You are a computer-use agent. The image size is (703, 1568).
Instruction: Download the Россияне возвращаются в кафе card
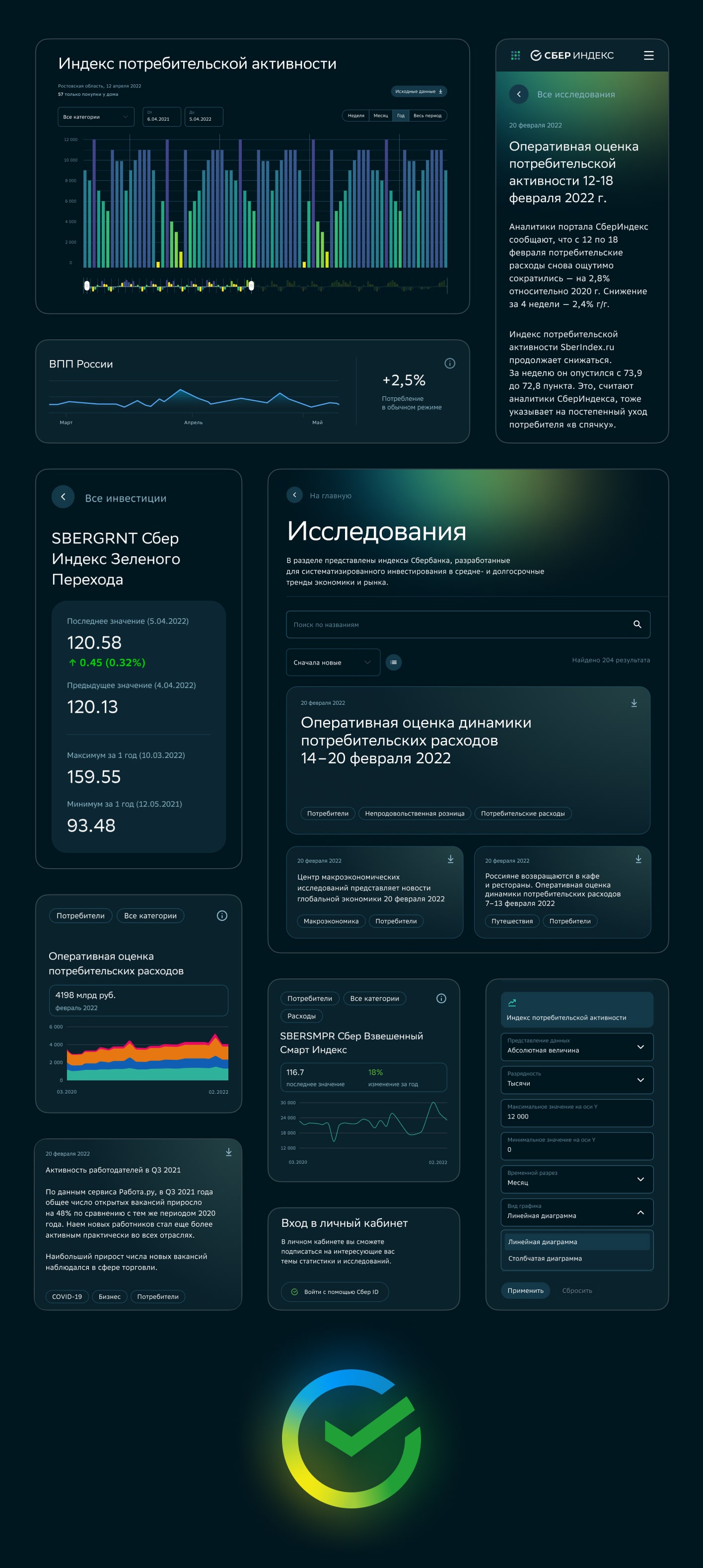click(x=638, y=859)
